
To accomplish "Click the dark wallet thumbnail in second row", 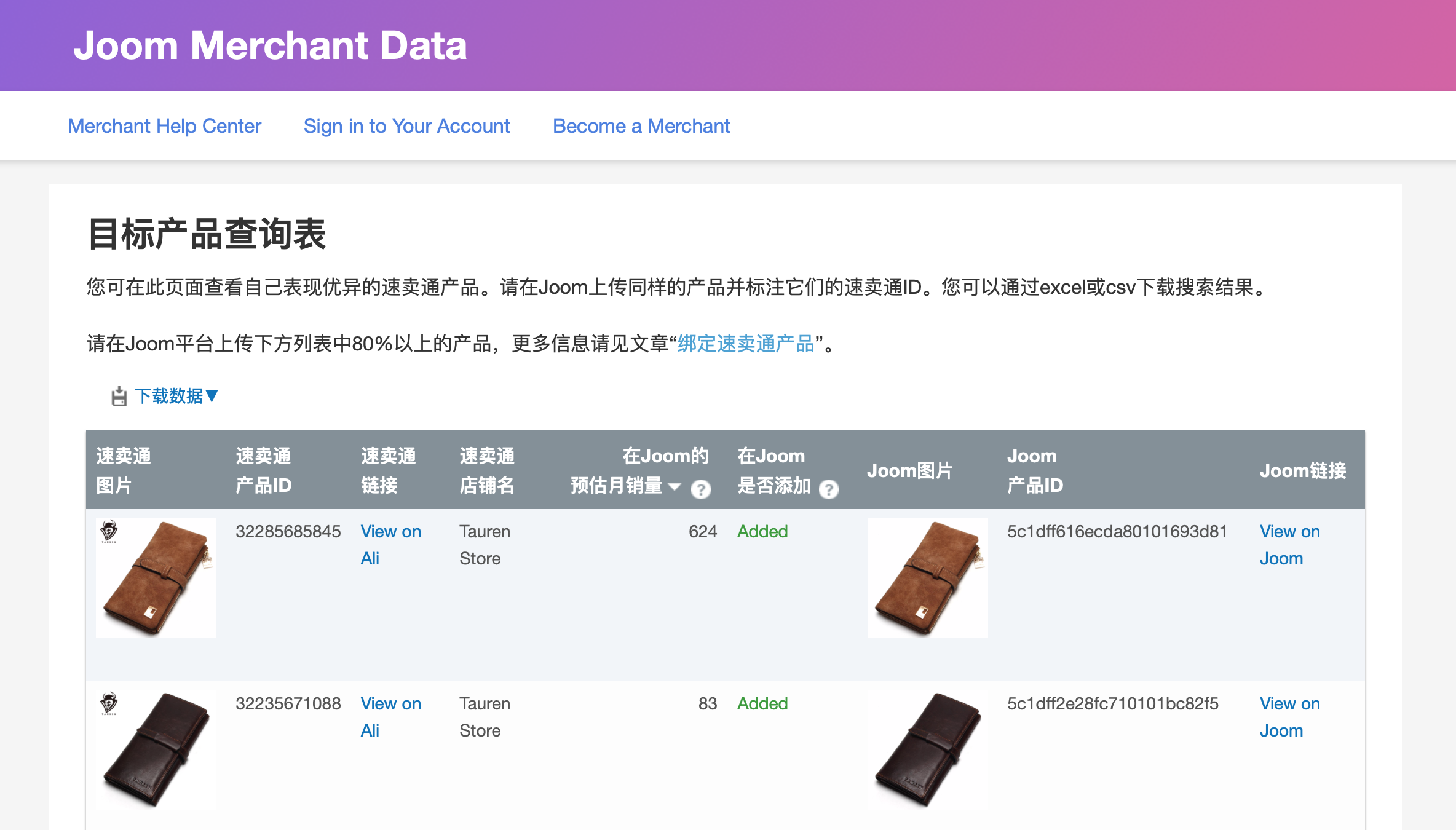I will (156, 750).
